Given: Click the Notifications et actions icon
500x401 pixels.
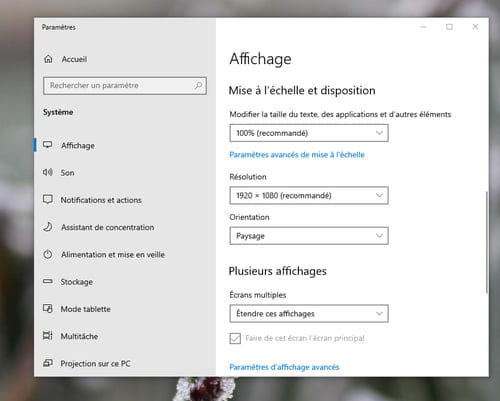Looking at the screenshot, I should point(48,200).
